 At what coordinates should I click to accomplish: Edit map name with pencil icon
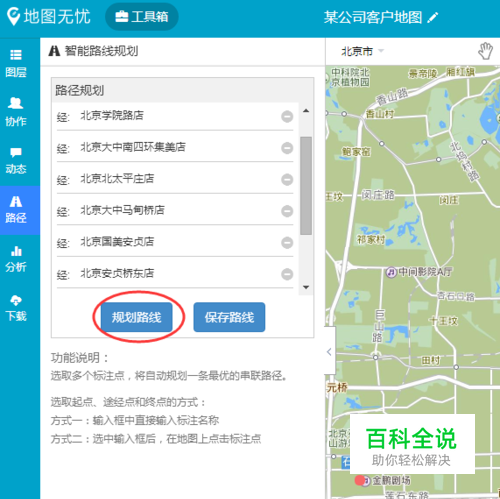point(433,17)
